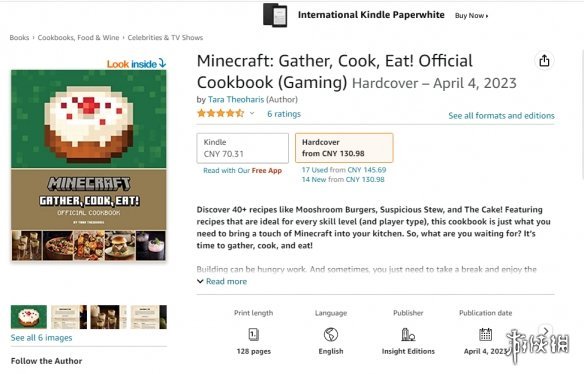Image resolution: width=584 pixels, height=374 pixels.
Task: Click Buy Now on Kindle banner
Action: 472,16
